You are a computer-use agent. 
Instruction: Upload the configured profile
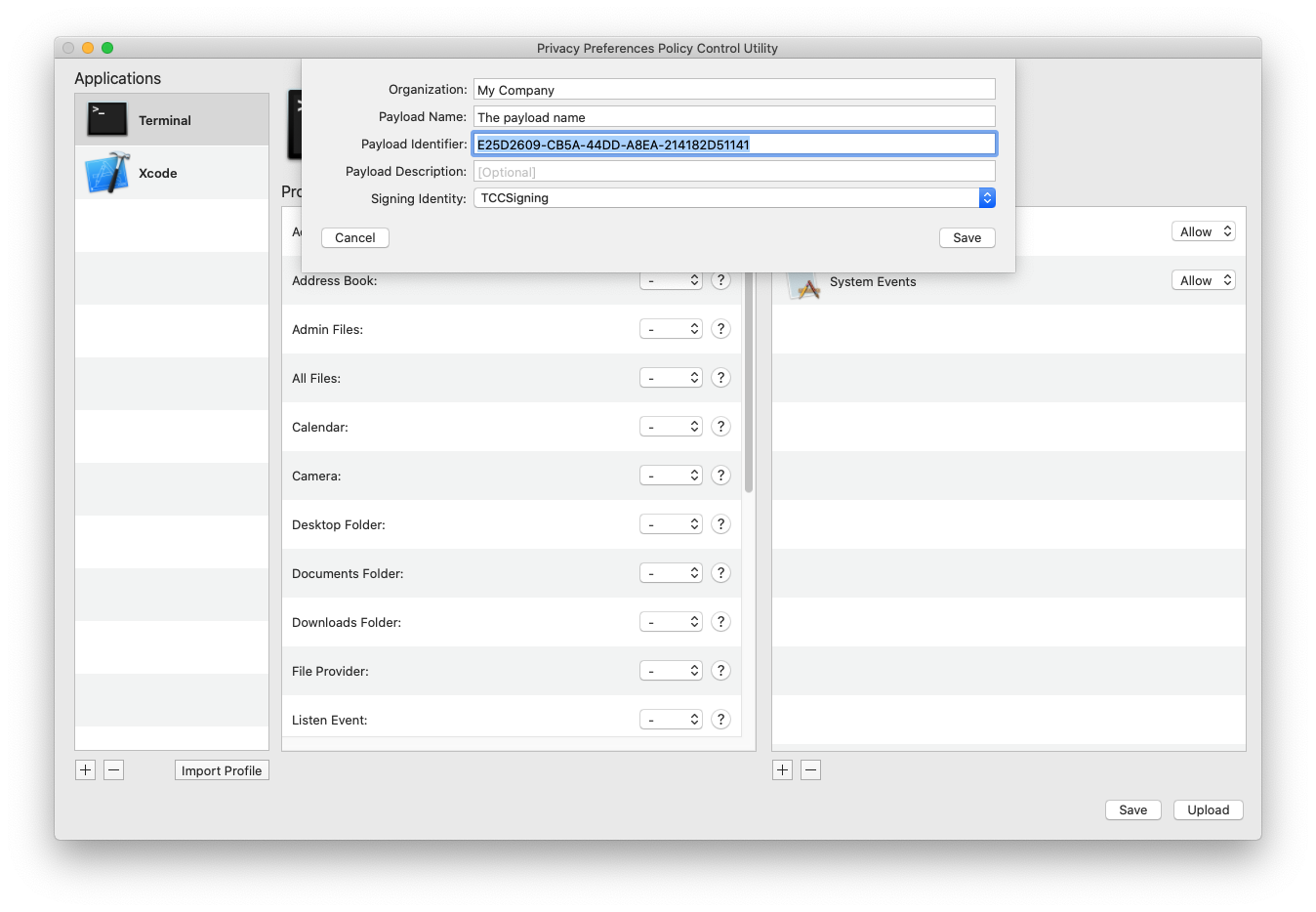pyautogui.click(x=1208, y=809)
